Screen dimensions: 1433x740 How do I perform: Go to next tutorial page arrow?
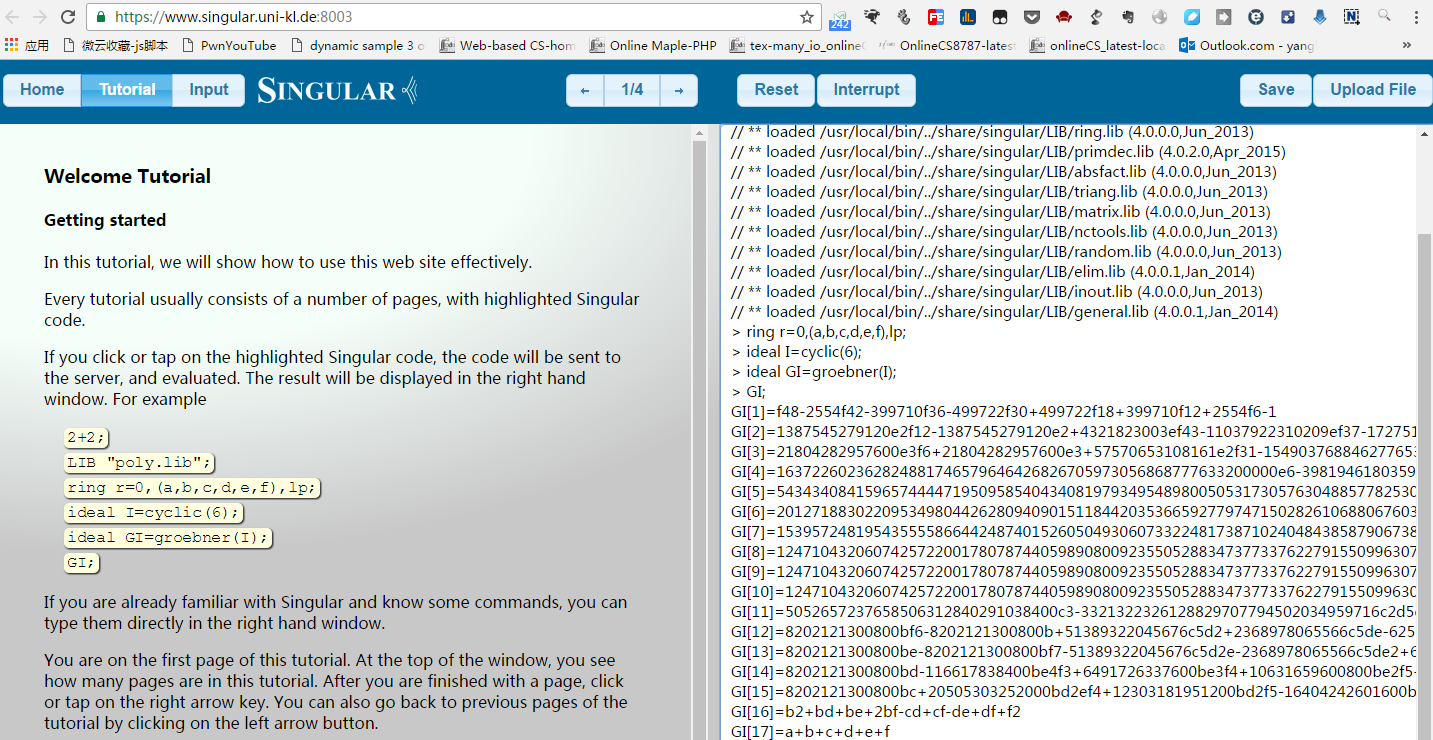point(678,90)
